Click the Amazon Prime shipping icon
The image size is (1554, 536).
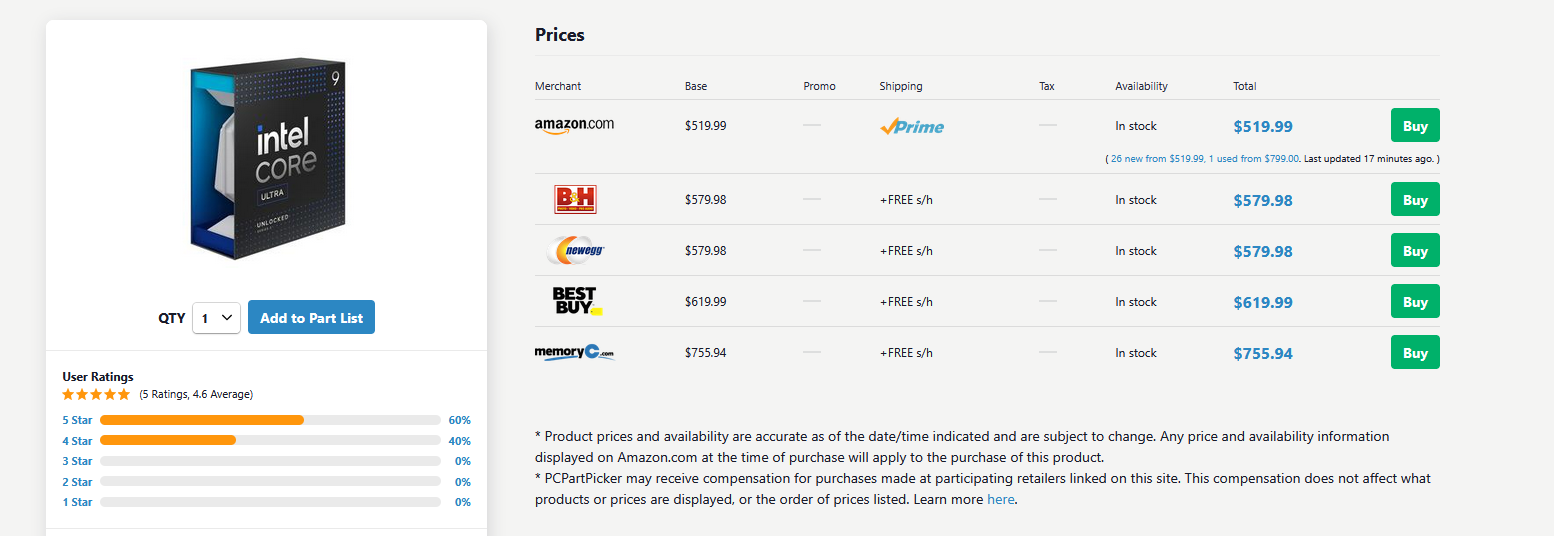[912, 126]
